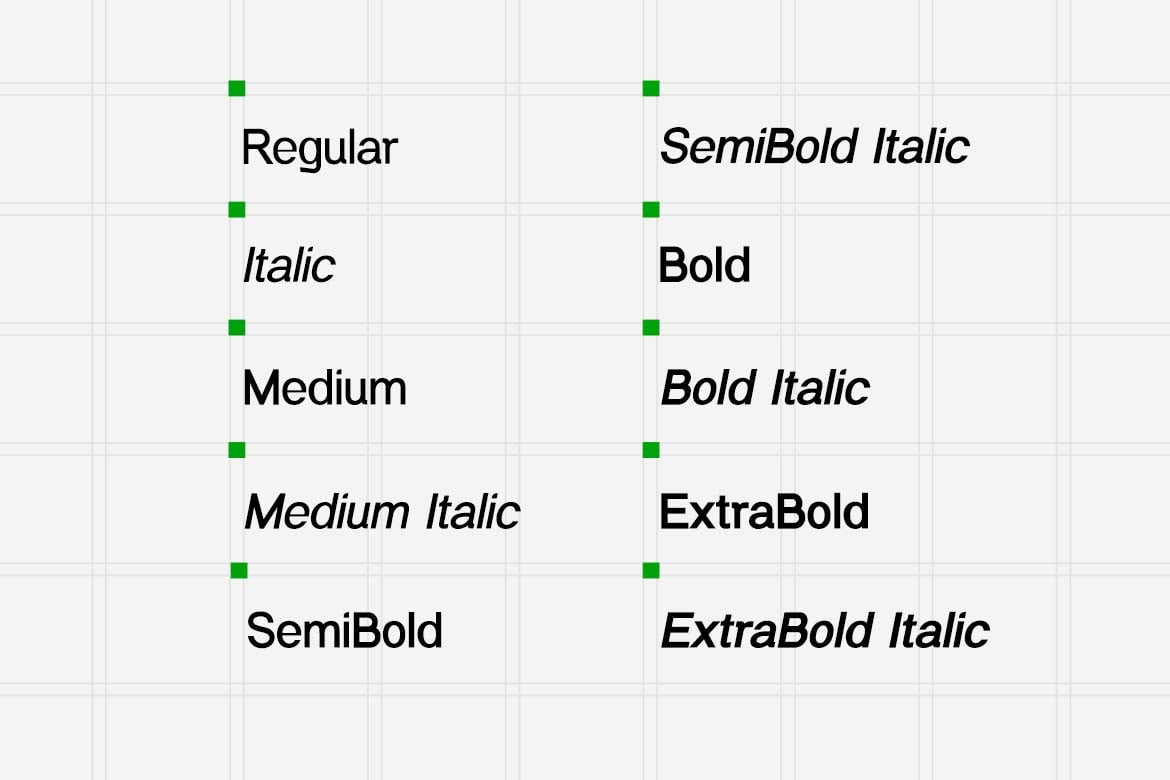
Task: Click the green square above Italic label
Action: [237, 210]
